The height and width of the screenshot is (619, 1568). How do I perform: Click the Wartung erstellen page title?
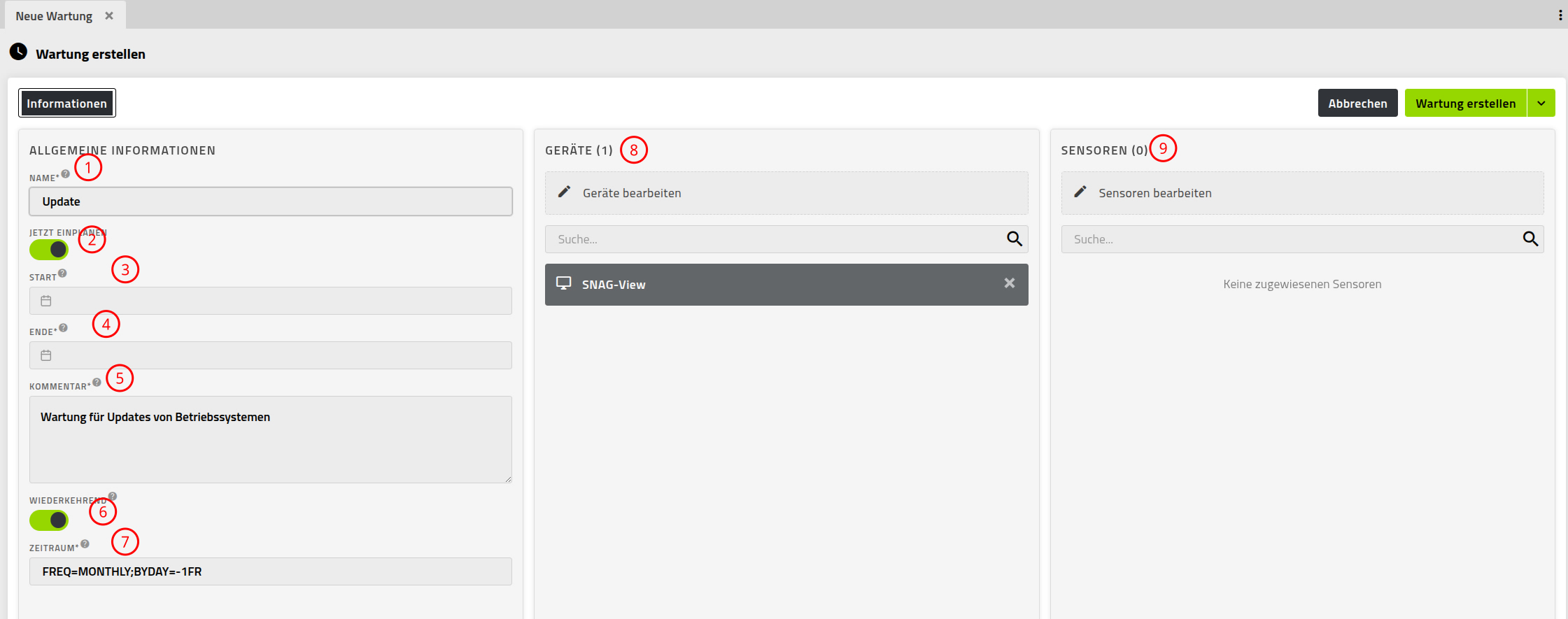tap(91, 54)
